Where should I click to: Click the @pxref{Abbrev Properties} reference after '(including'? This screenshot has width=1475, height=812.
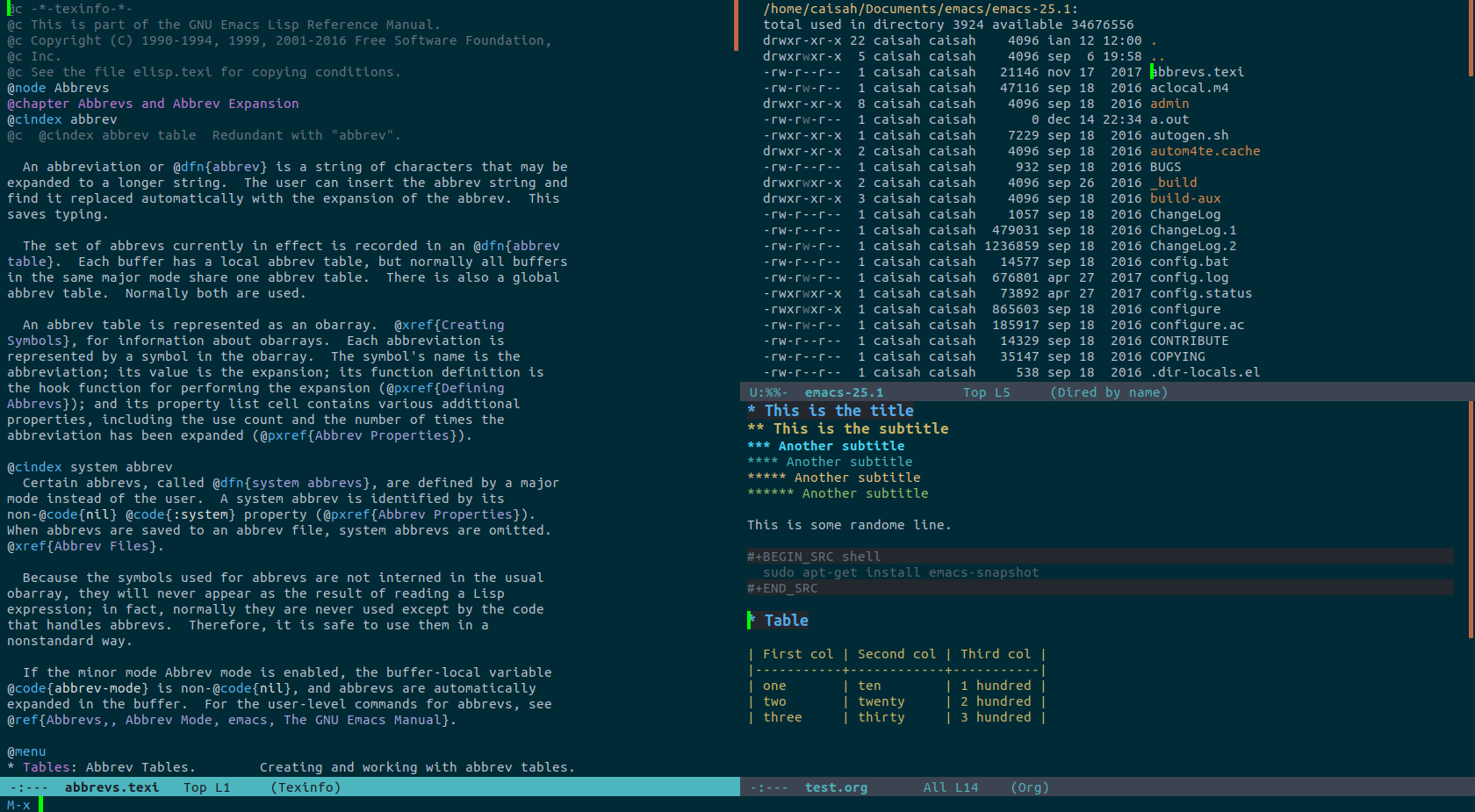(362, 435)
